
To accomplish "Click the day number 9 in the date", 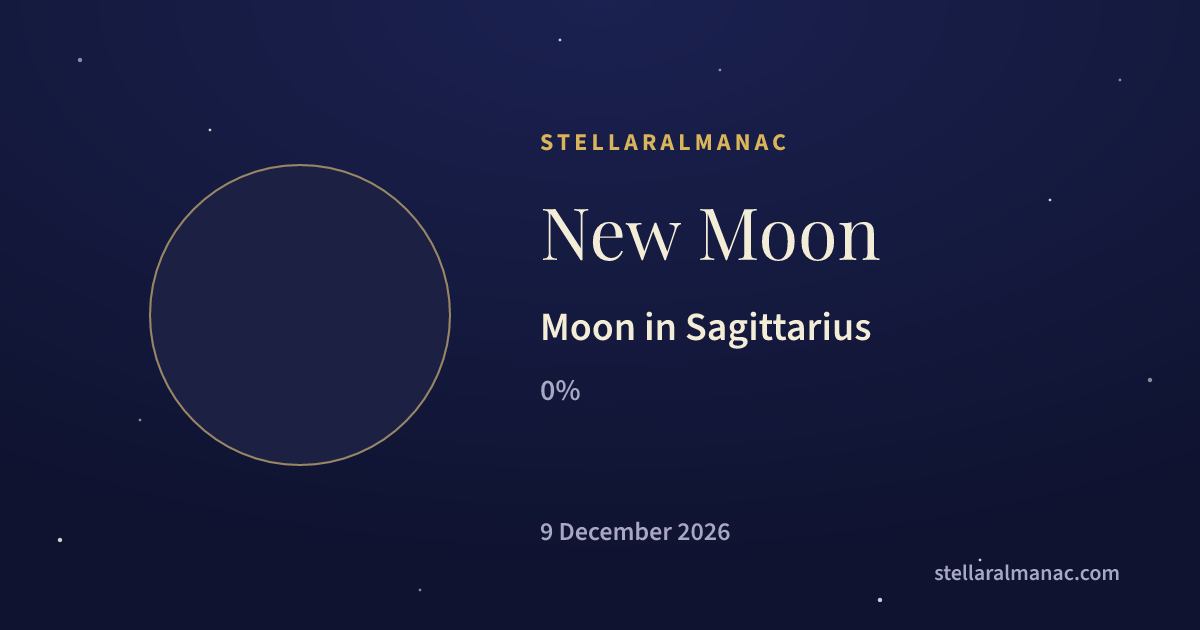I will pyautogui.click(x=547, y=532).
